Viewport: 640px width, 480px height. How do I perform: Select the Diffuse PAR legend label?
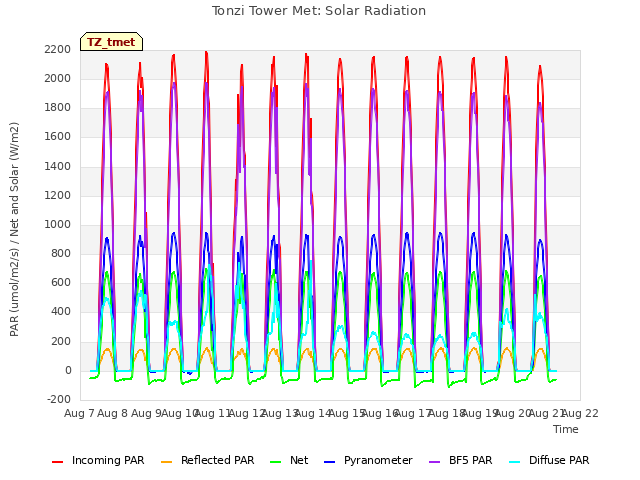point(559,460)
